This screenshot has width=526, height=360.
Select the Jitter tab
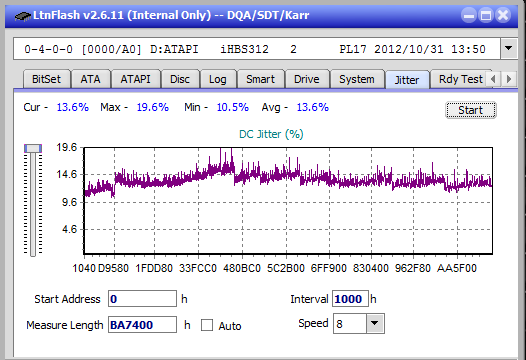407,80
